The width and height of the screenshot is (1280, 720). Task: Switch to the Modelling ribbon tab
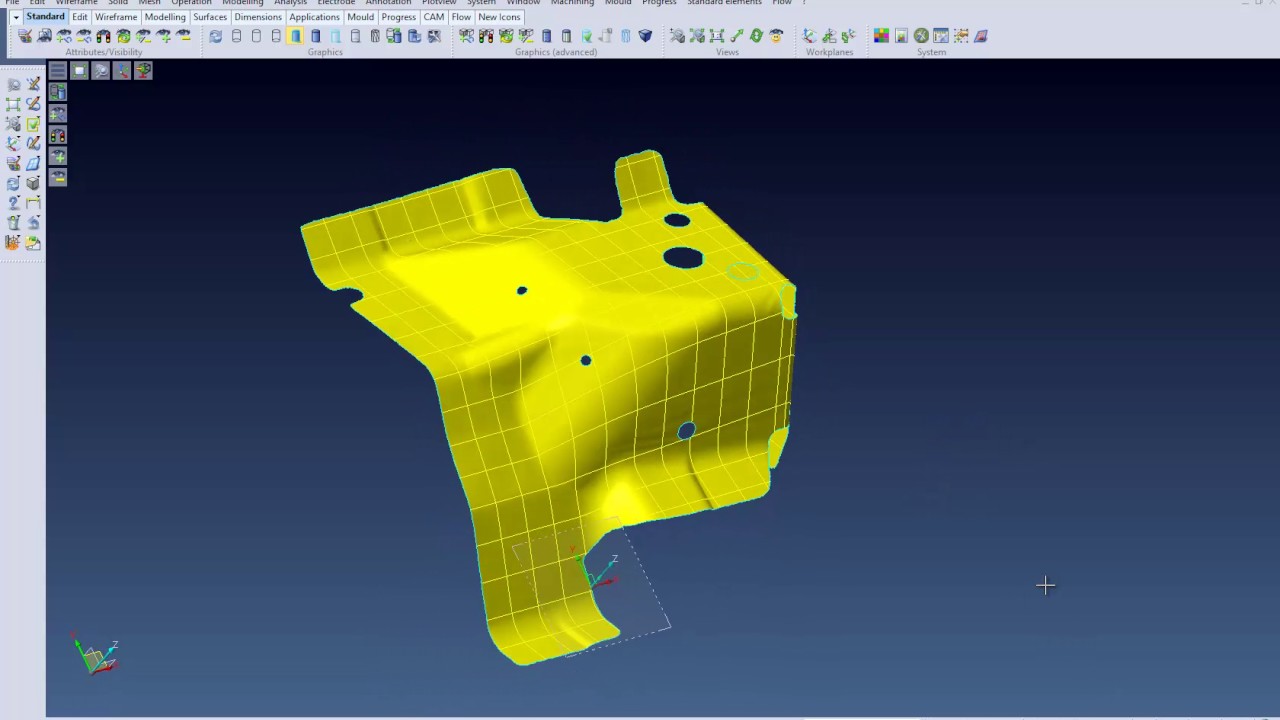tap(165, 17)
